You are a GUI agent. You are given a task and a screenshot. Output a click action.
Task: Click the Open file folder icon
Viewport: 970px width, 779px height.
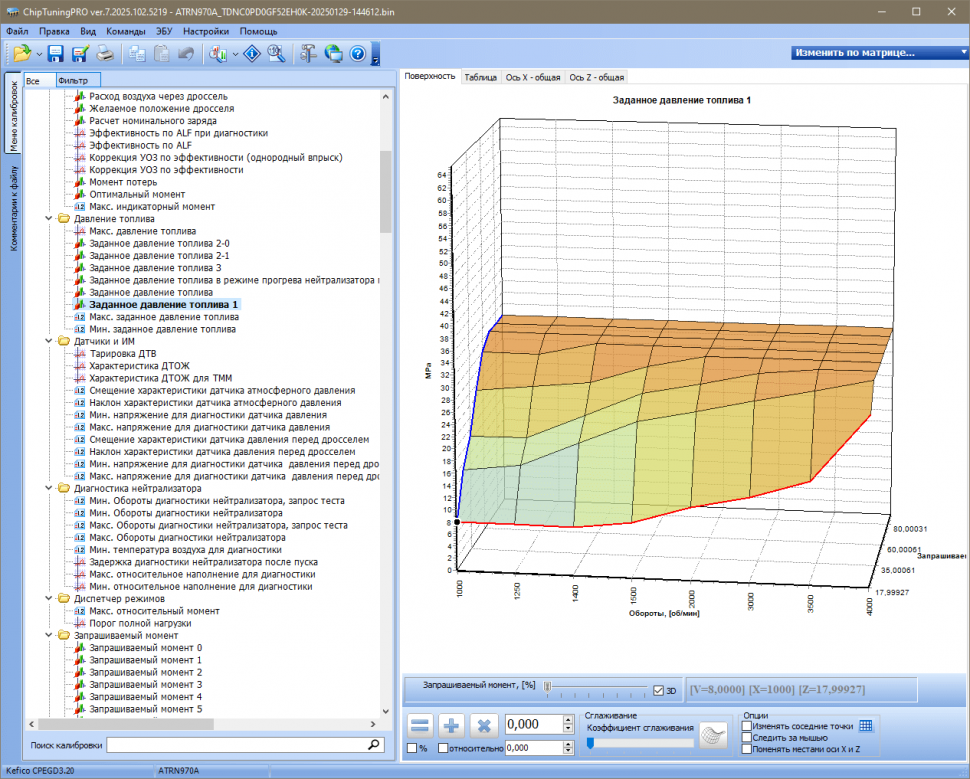[22, 54]
